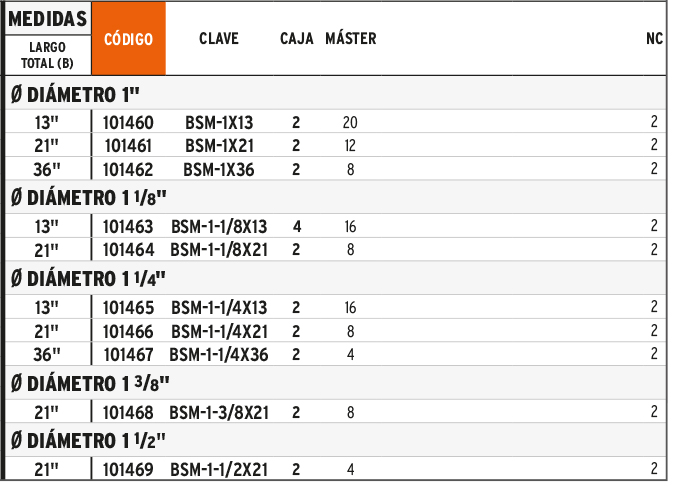Viewport: 674px width, 490px height.
Task: Select the Ø DIÁMETRO 1 3/8" section heading
Action: (x=90, y=383)
